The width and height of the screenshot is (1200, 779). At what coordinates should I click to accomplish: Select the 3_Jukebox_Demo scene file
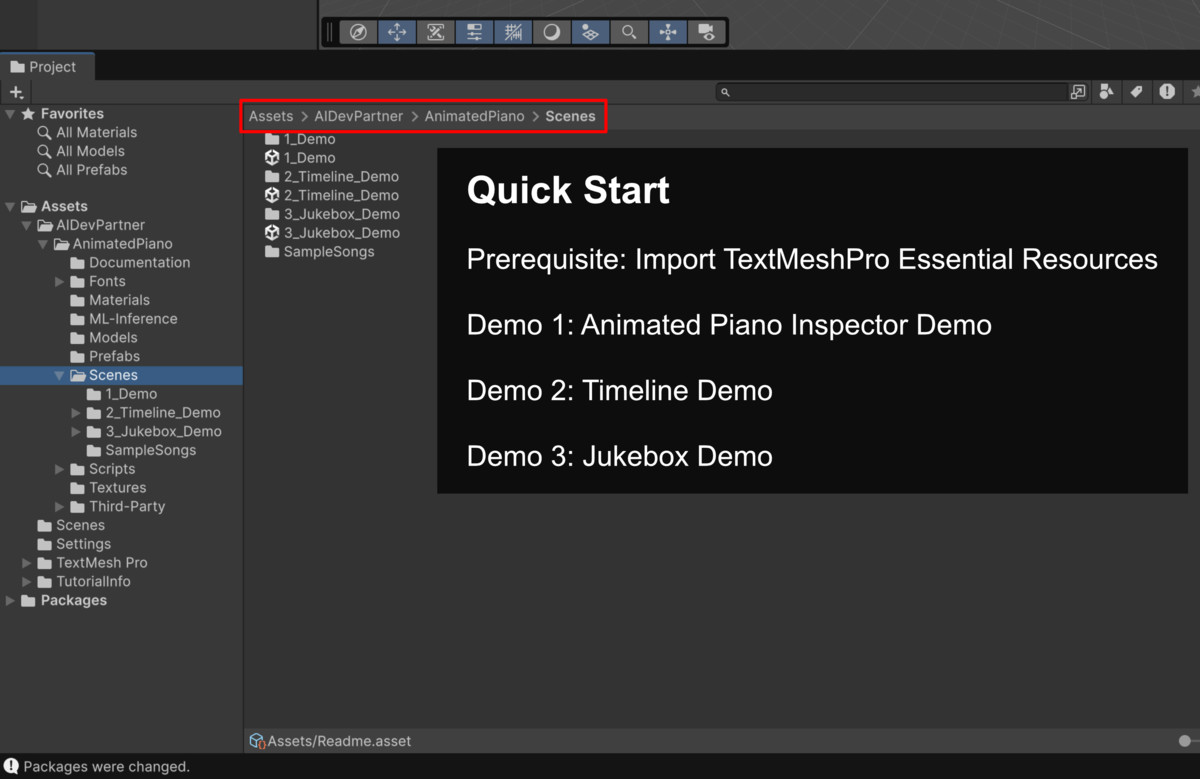tap(332, 233)
